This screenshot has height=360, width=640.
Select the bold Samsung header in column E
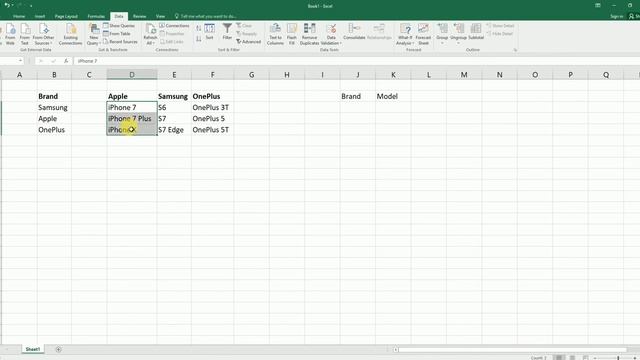[x=174, y=96]
